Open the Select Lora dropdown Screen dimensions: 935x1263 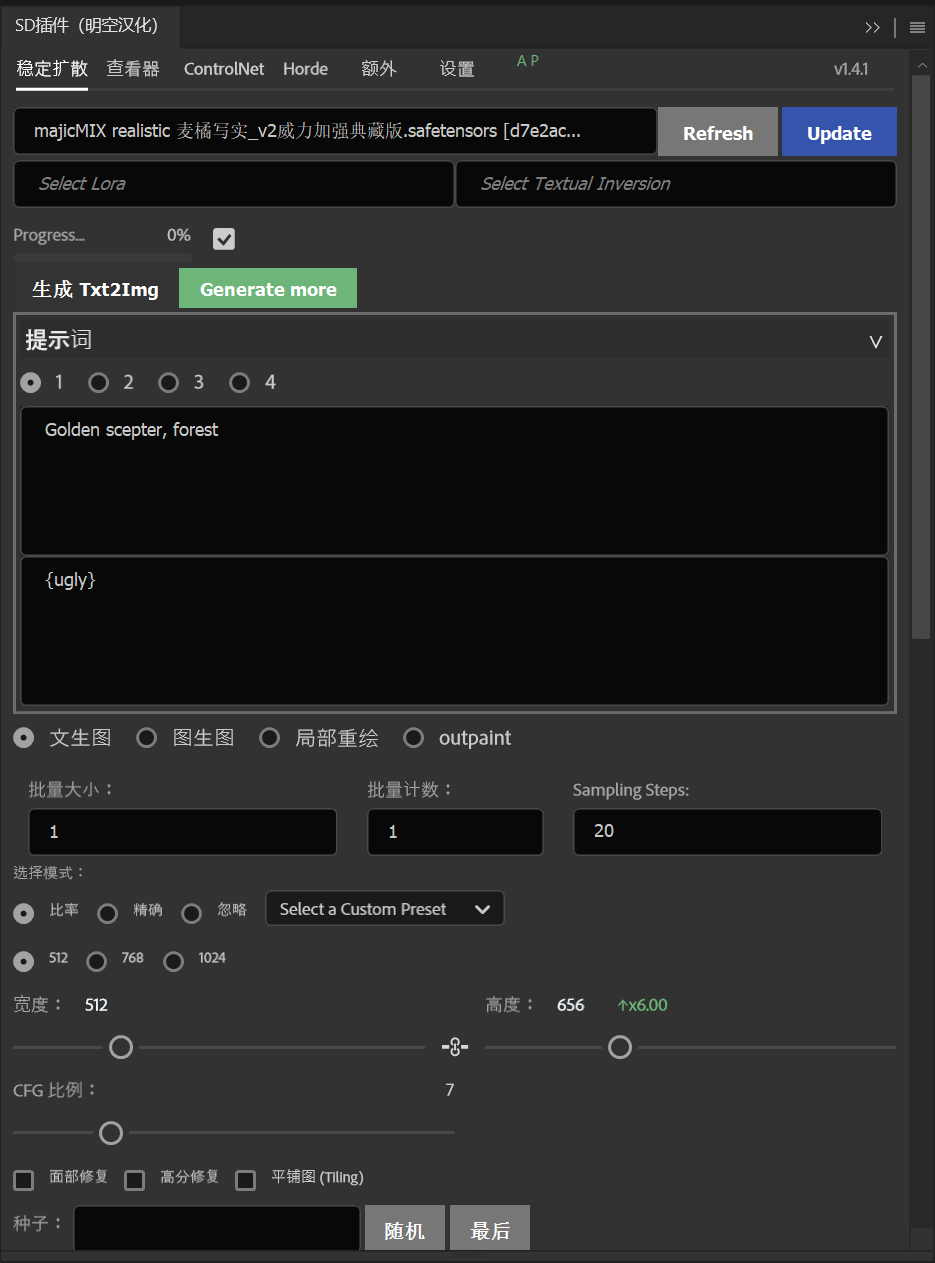[x=233, y=184]
